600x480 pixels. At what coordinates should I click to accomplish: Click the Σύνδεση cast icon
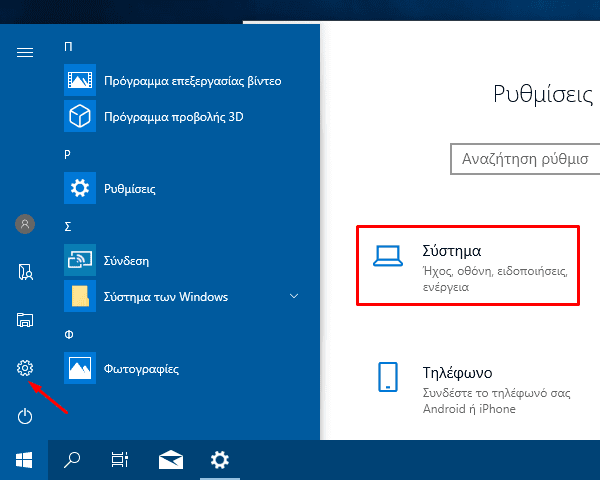[x=80, y=260]
